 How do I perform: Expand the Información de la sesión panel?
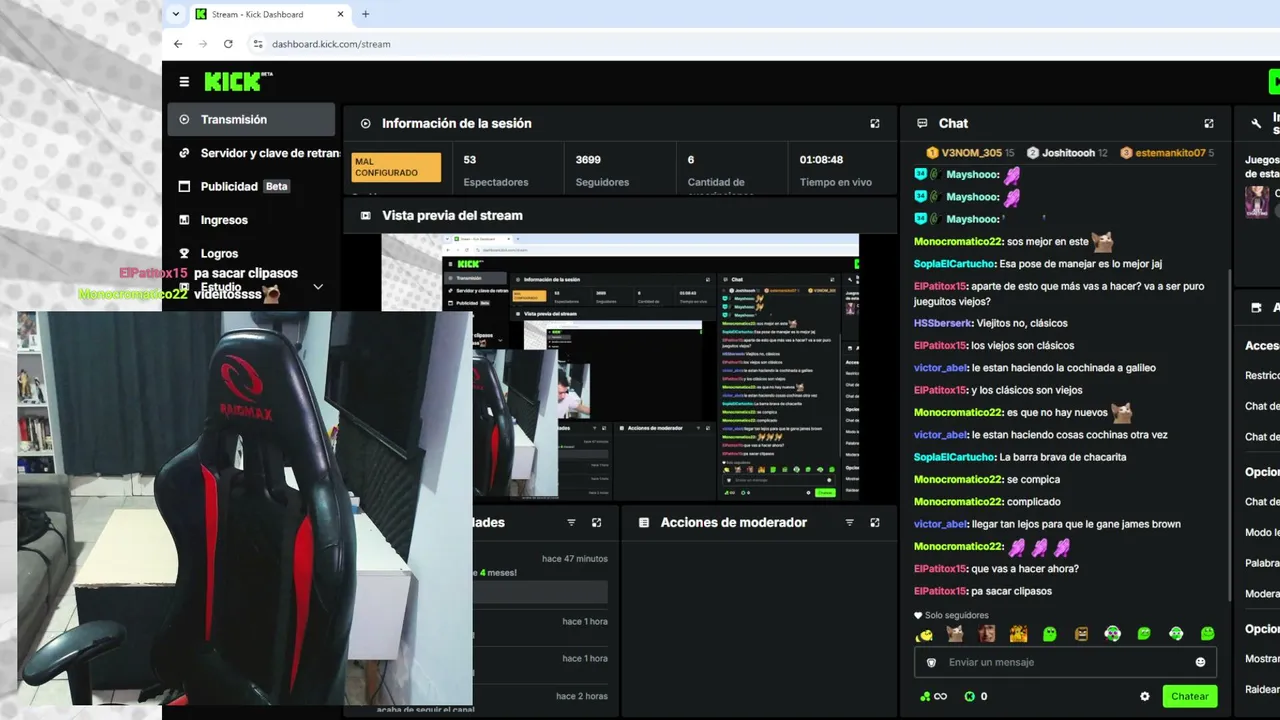point(875,124)
